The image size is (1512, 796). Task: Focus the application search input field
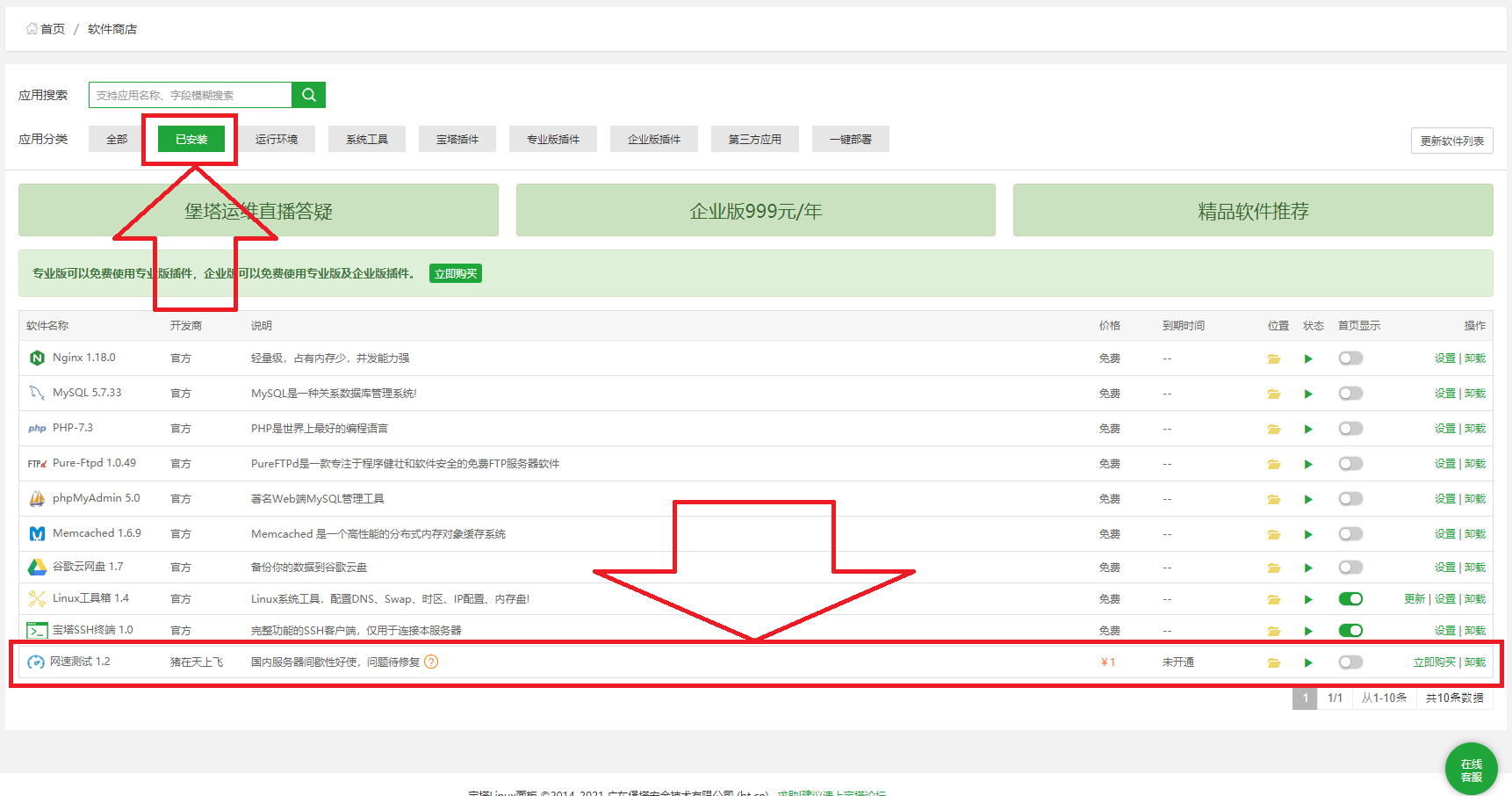pyautogui.click(x=191, y=95)
